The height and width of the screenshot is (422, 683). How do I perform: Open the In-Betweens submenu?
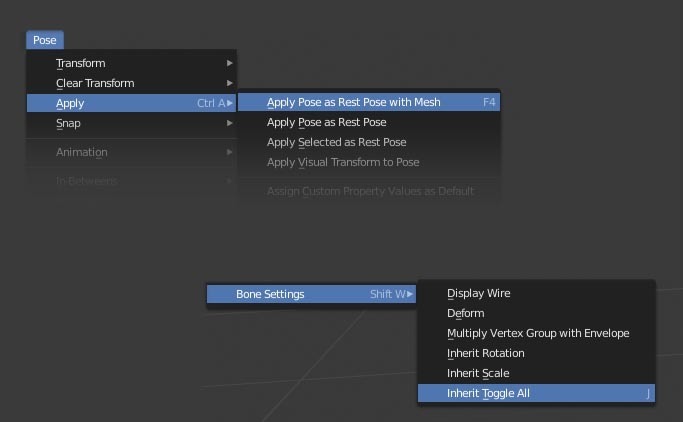pos(86,181)
